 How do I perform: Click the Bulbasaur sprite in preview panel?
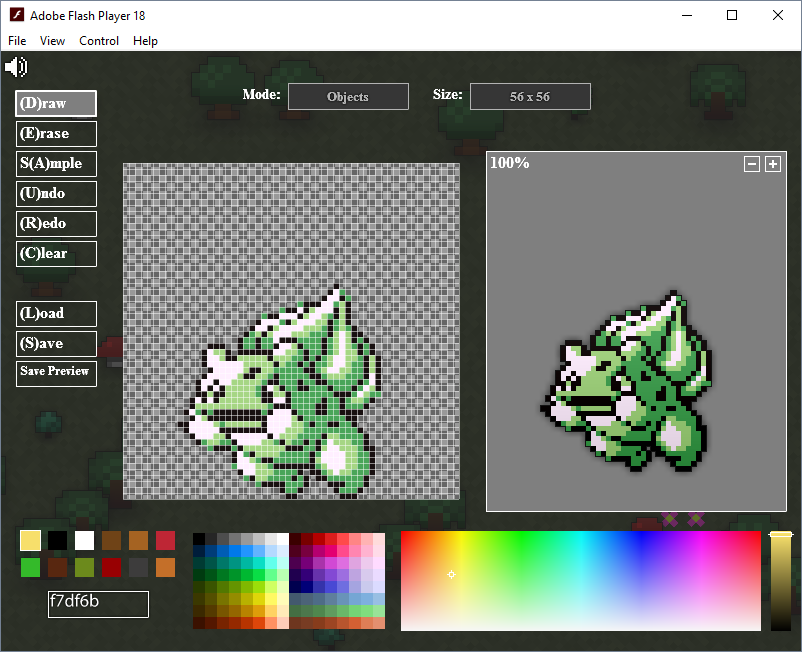pyautogui.click(x=627, y=382)
